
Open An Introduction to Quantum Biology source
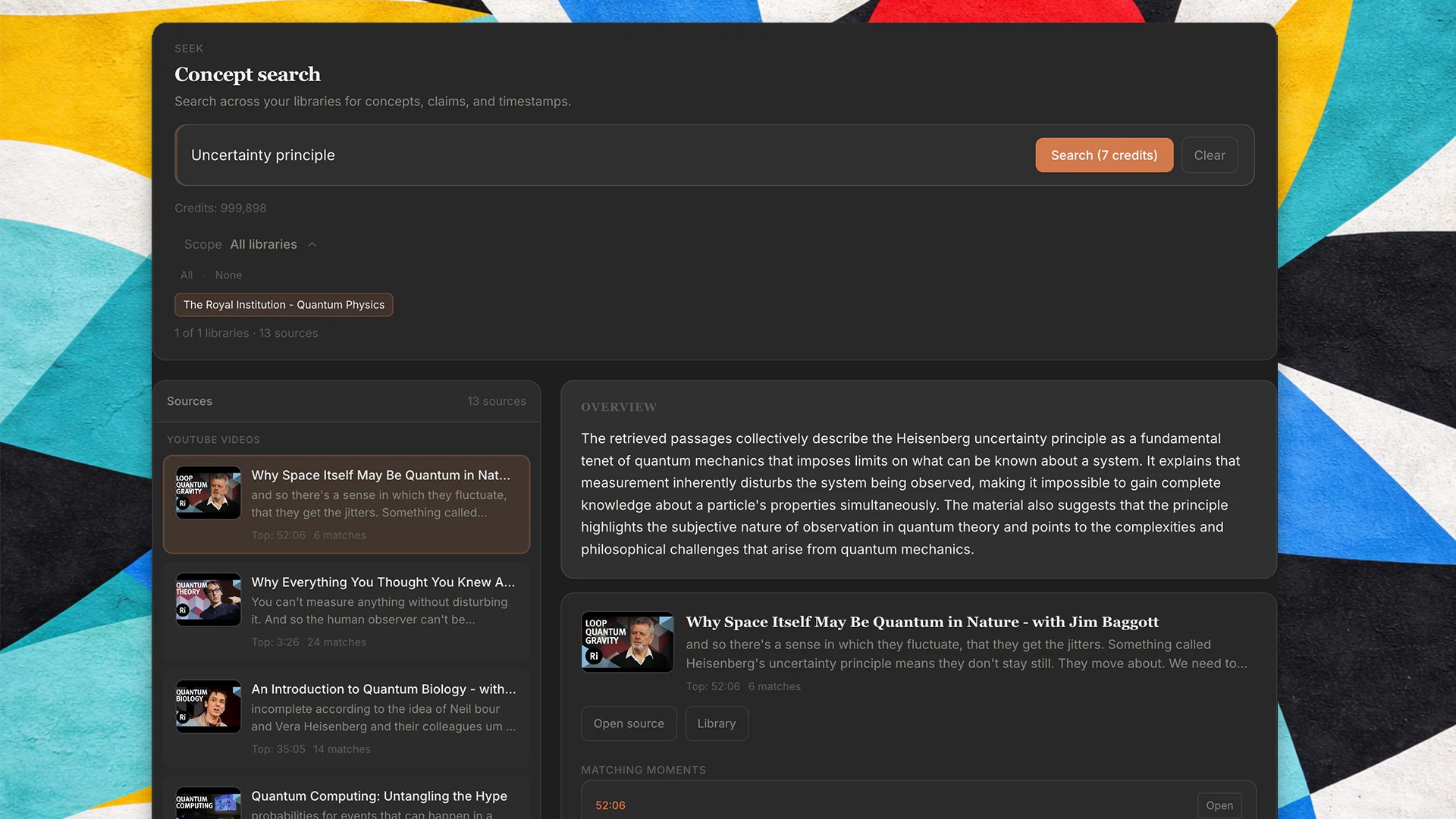(383, 689)
